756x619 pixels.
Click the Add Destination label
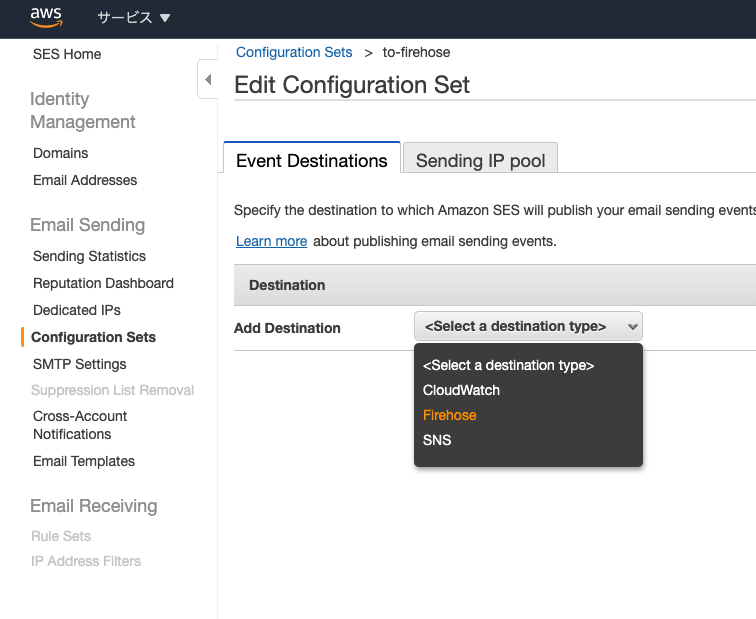[287, 328]
